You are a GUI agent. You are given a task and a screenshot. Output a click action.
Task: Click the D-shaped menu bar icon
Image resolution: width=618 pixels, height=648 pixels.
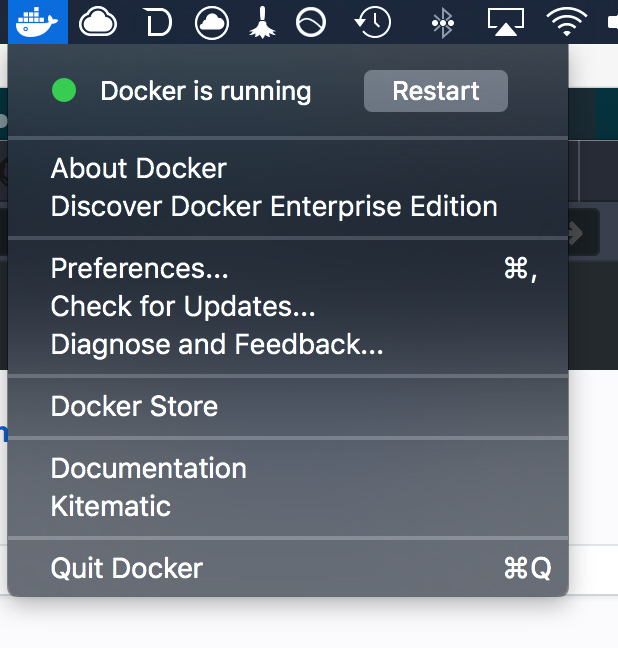tap(159, 23)
